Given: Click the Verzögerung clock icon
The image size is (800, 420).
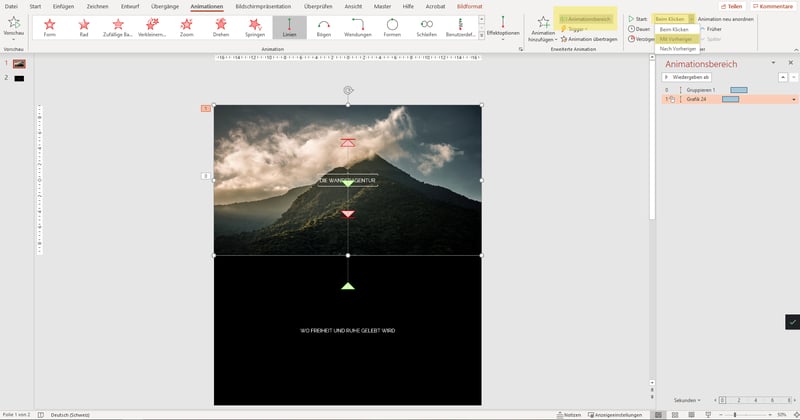Looking at the screenshot, I should point(632,39).
